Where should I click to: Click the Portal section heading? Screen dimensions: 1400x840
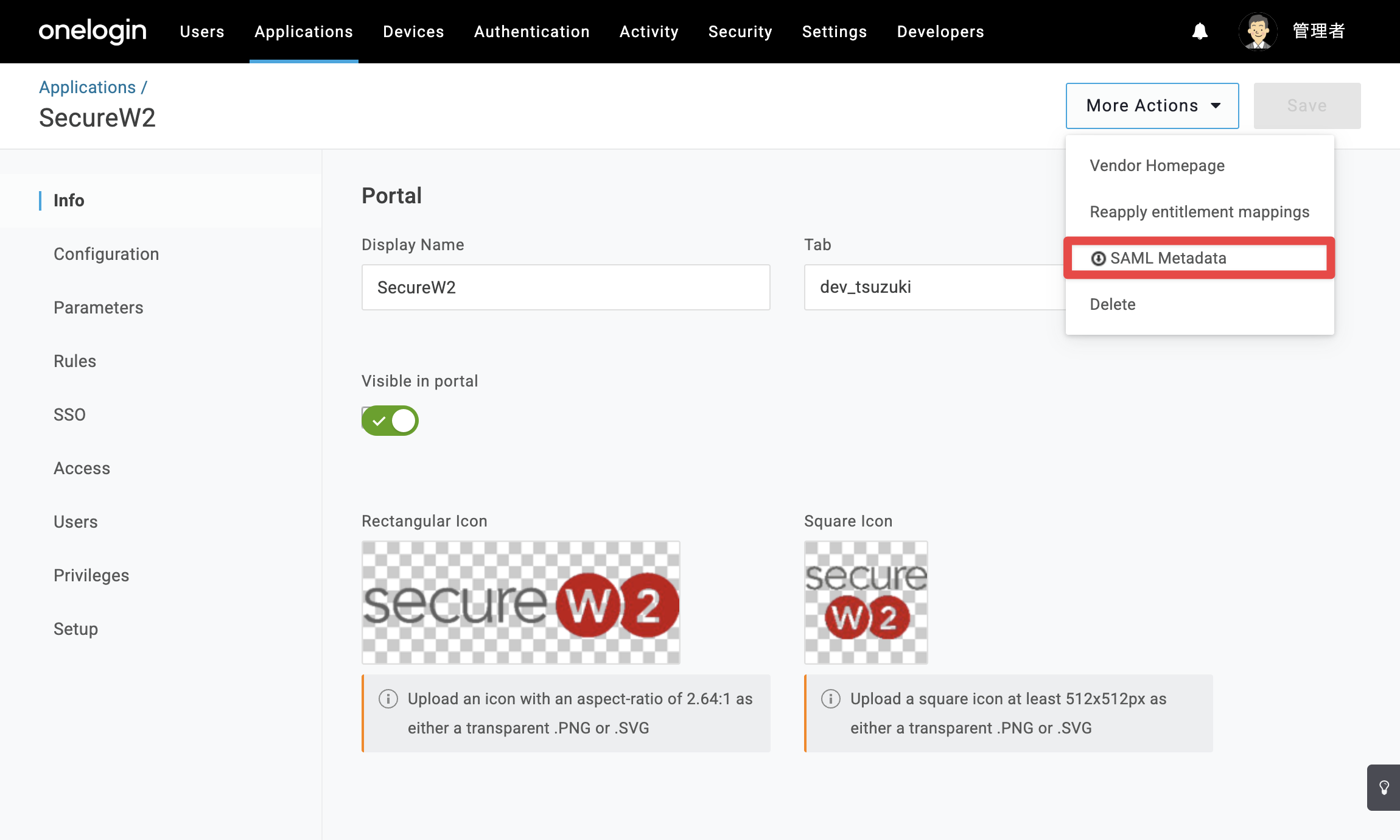(391, 196)
